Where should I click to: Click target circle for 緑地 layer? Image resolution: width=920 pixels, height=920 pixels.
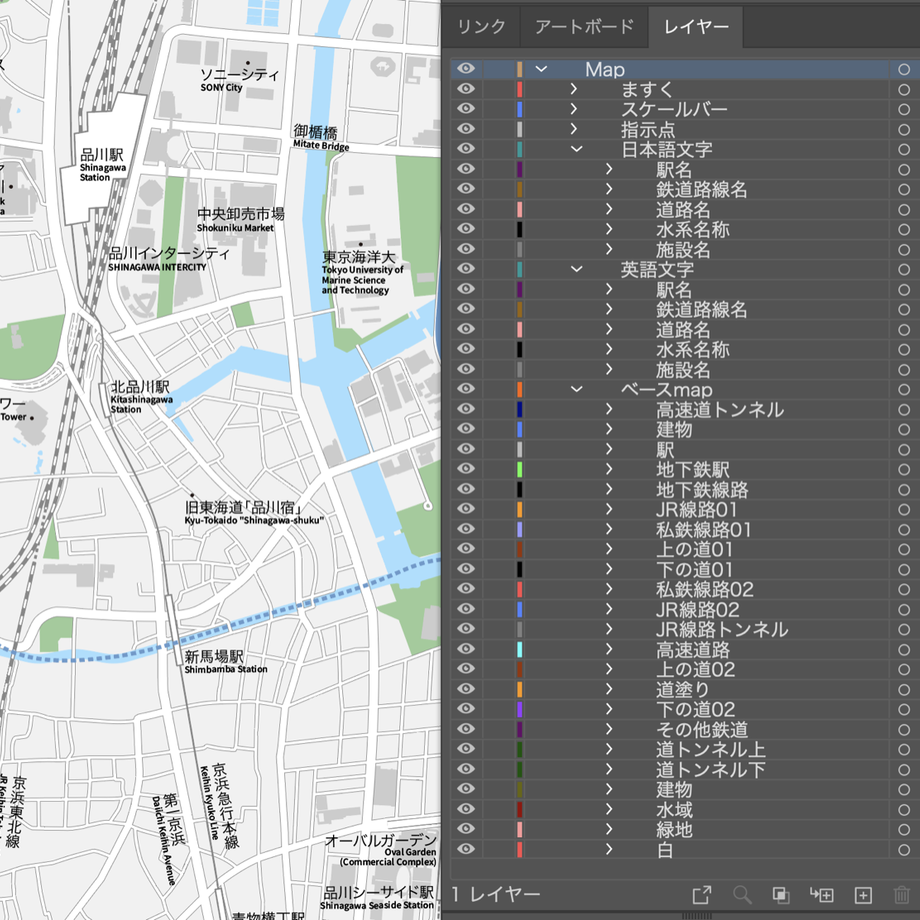click(x=904, y=830)
